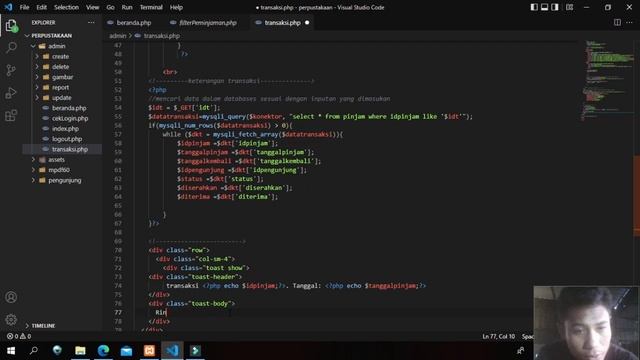Open the Run and Debug view
The height and width of the screenshot is (360, 640).
(11, 93)
